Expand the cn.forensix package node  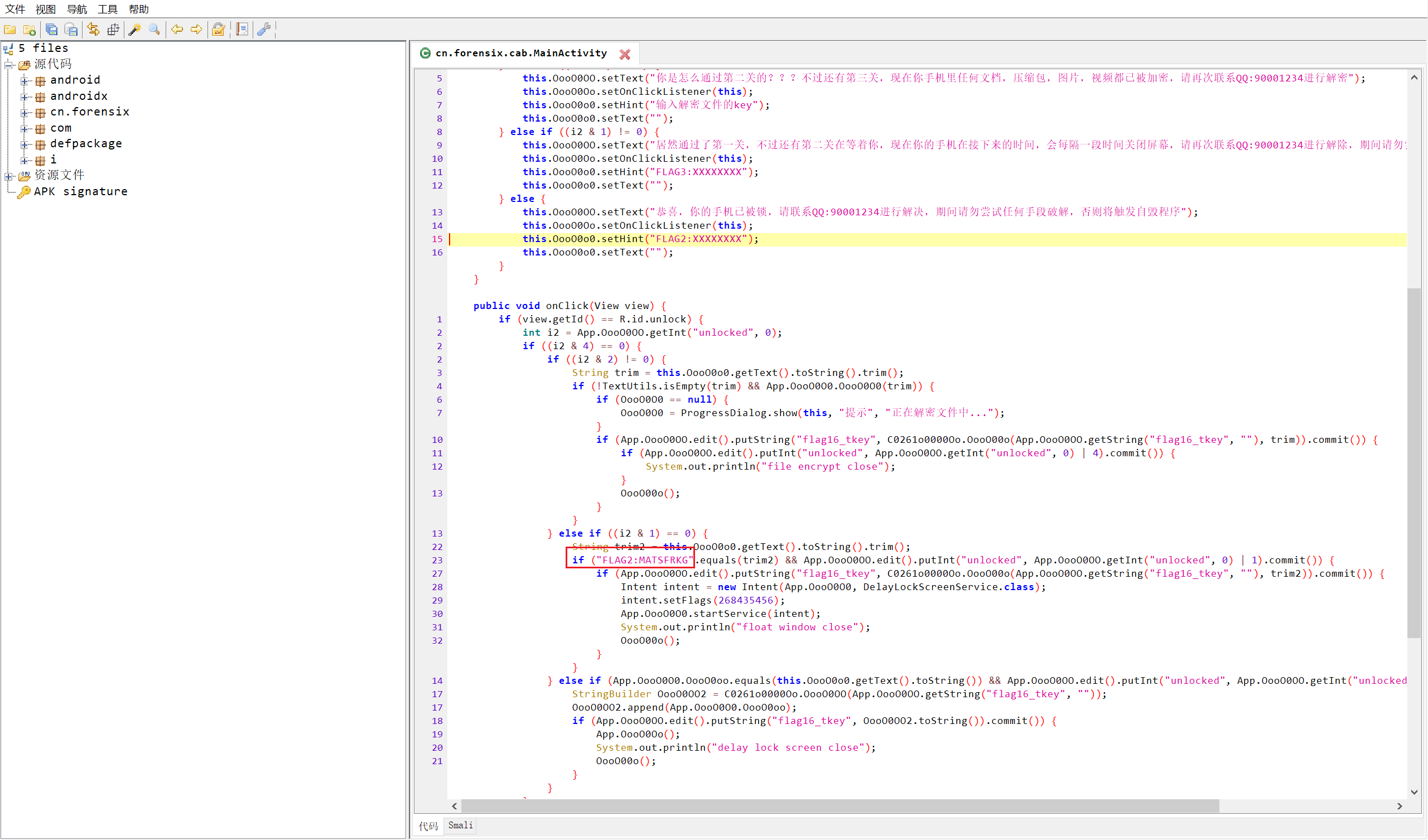(25, 112)
